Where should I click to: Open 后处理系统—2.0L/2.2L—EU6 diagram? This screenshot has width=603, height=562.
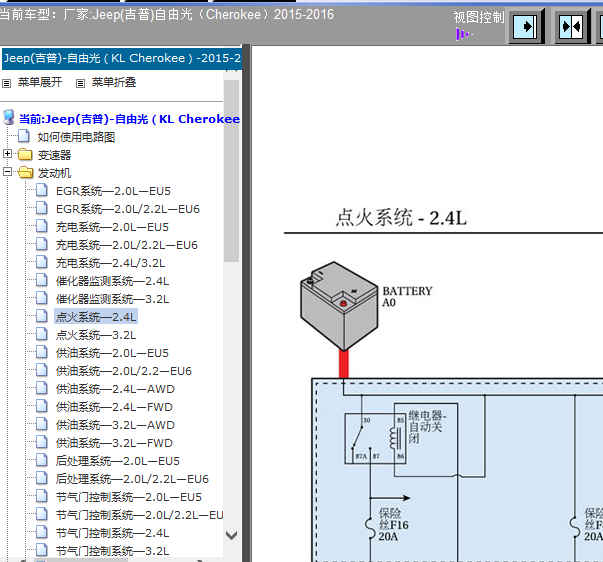click(x=132, y=479)
